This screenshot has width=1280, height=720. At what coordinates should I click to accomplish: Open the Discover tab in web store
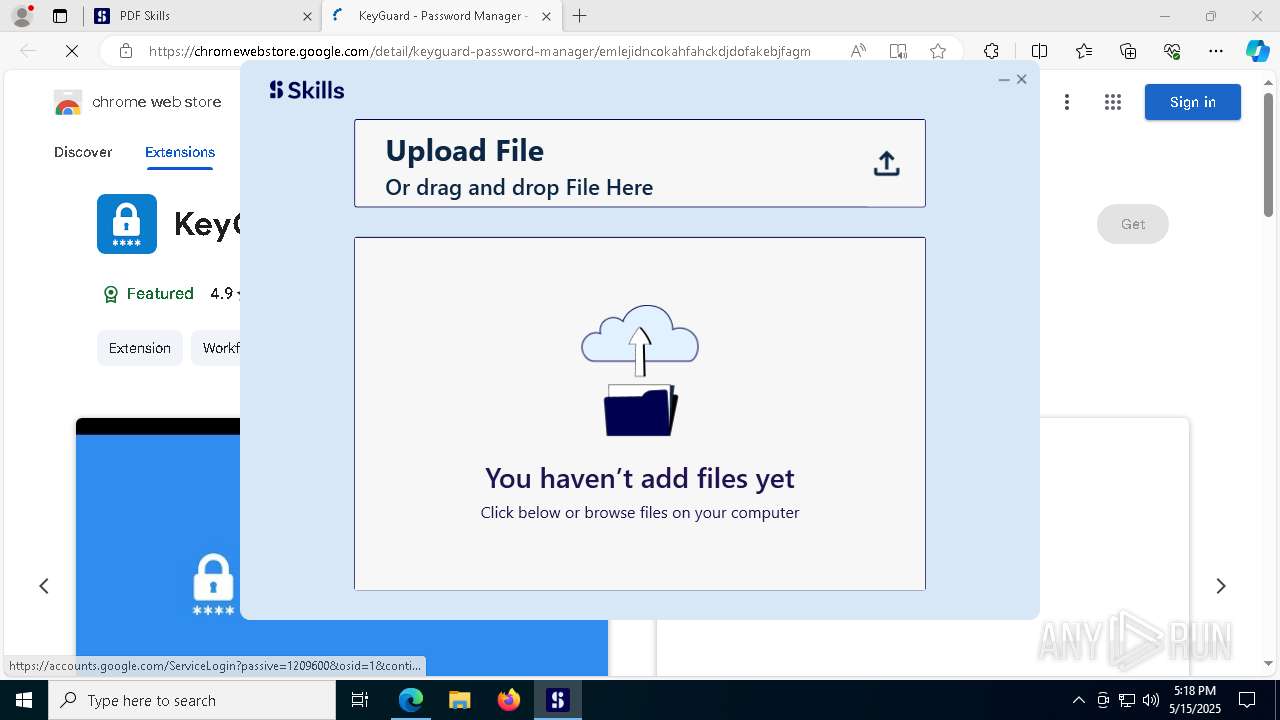[x=83, y=152]
